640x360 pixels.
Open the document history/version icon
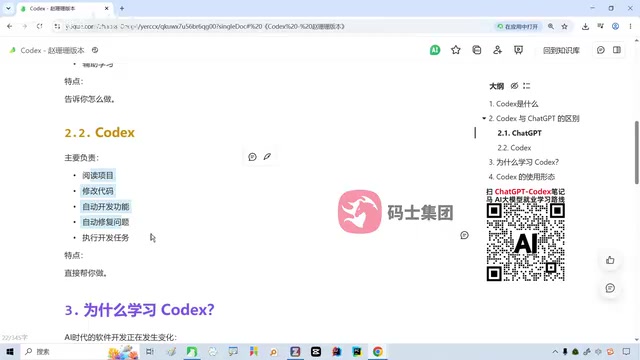(476, 50)
